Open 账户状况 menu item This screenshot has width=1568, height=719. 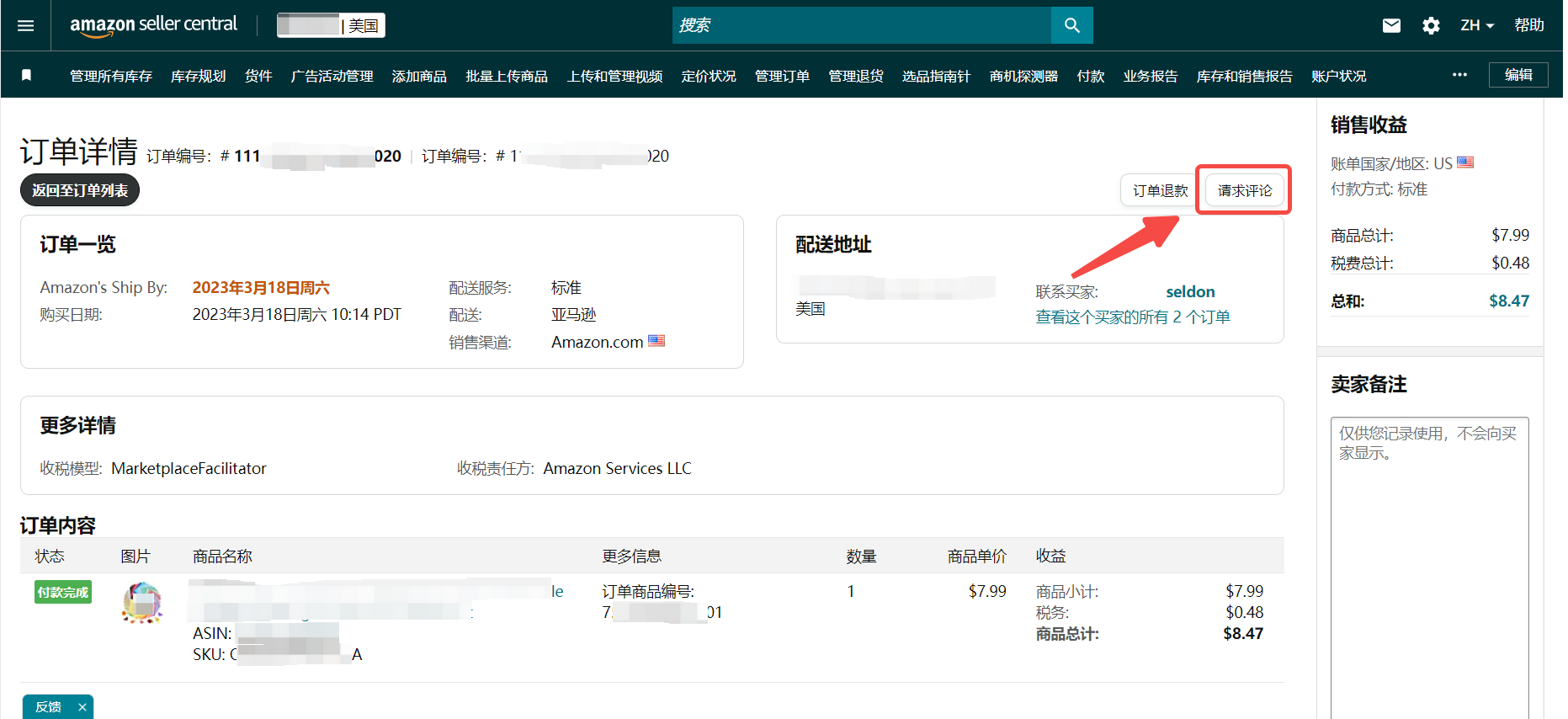(x=1339, y=76)
